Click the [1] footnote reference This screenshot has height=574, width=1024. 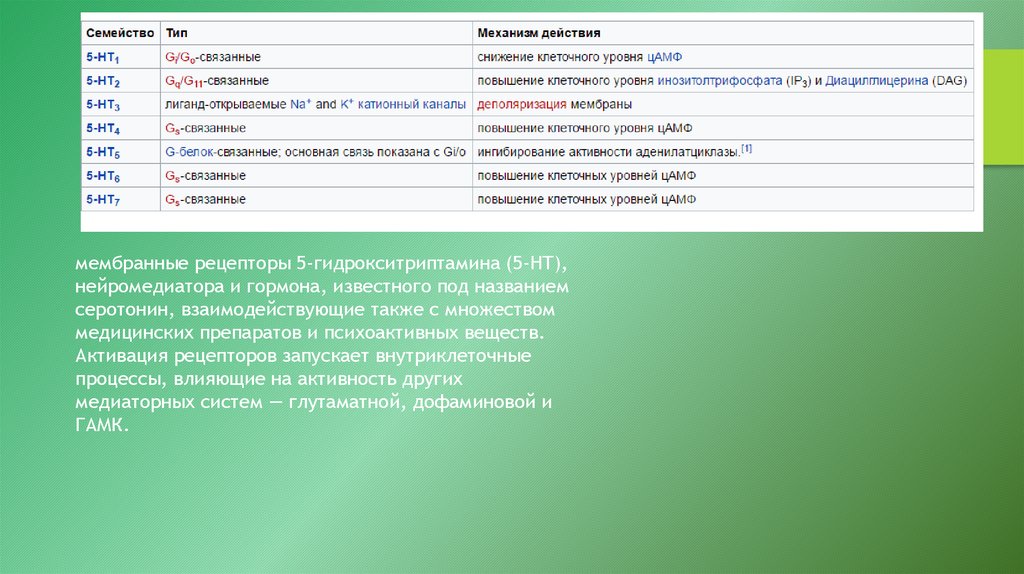pos(746,150)
